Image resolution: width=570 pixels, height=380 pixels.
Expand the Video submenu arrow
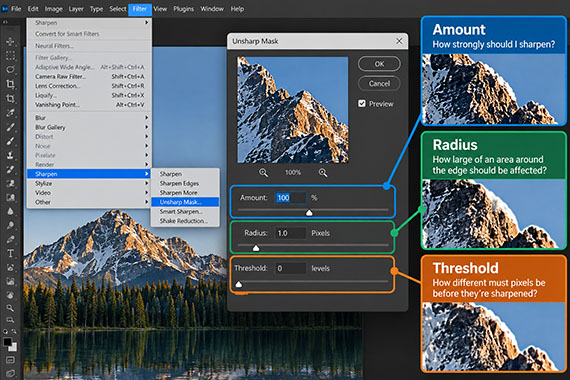146,193
